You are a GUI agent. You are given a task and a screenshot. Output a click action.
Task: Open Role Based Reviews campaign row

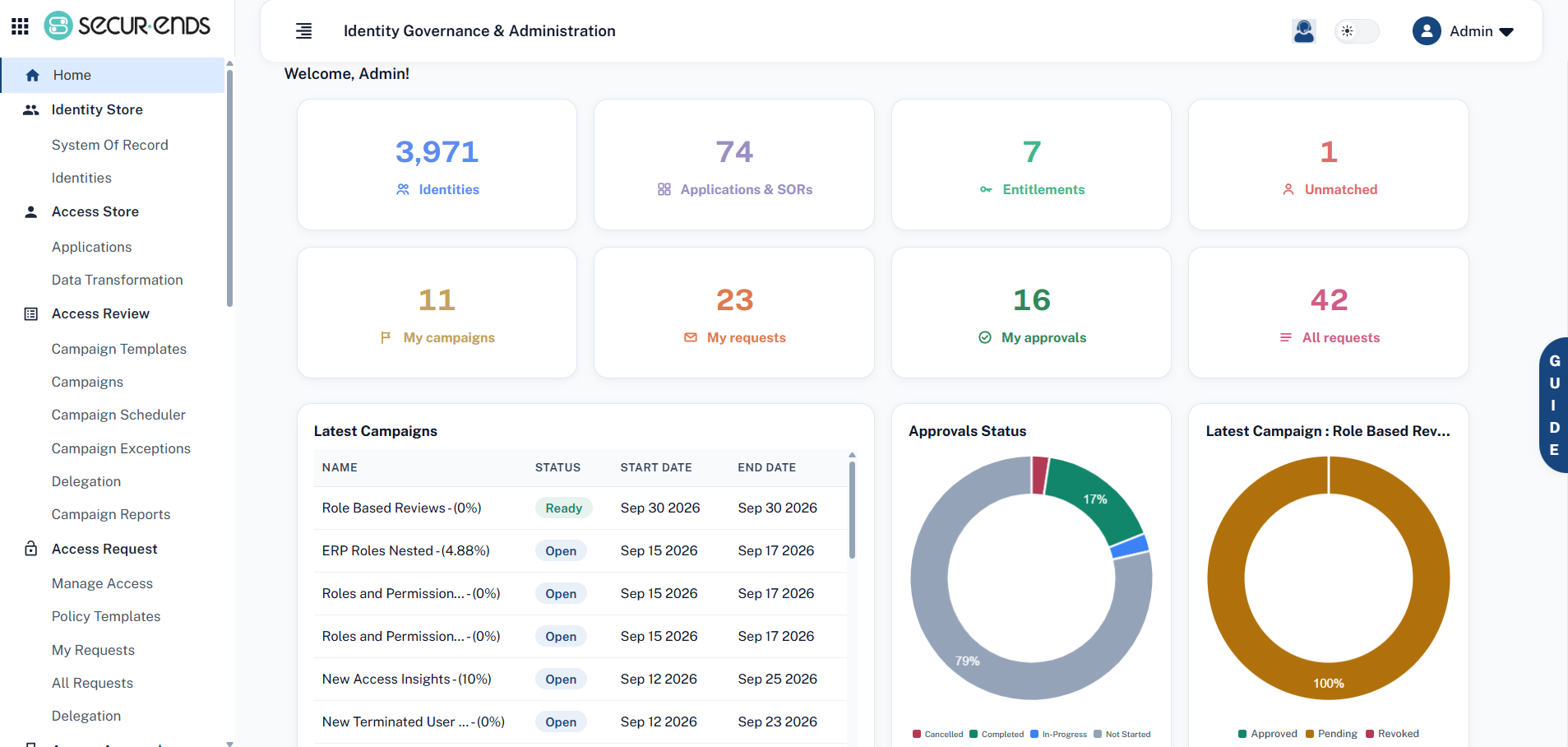coord(580,508)
